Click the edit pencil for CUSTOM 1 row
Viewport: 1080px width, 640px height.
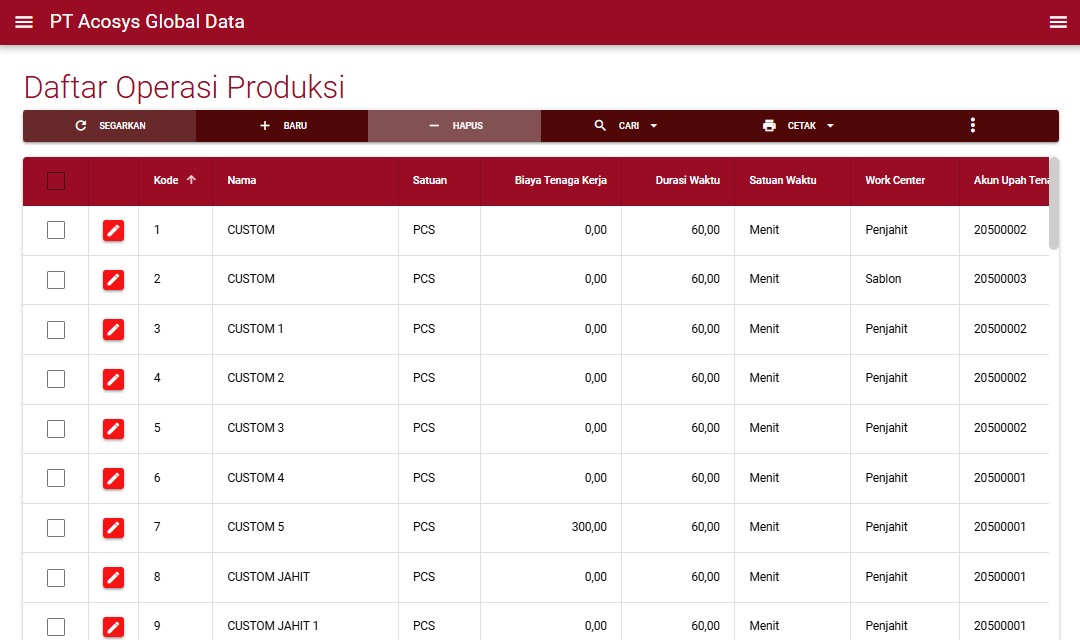click(113, 329)
